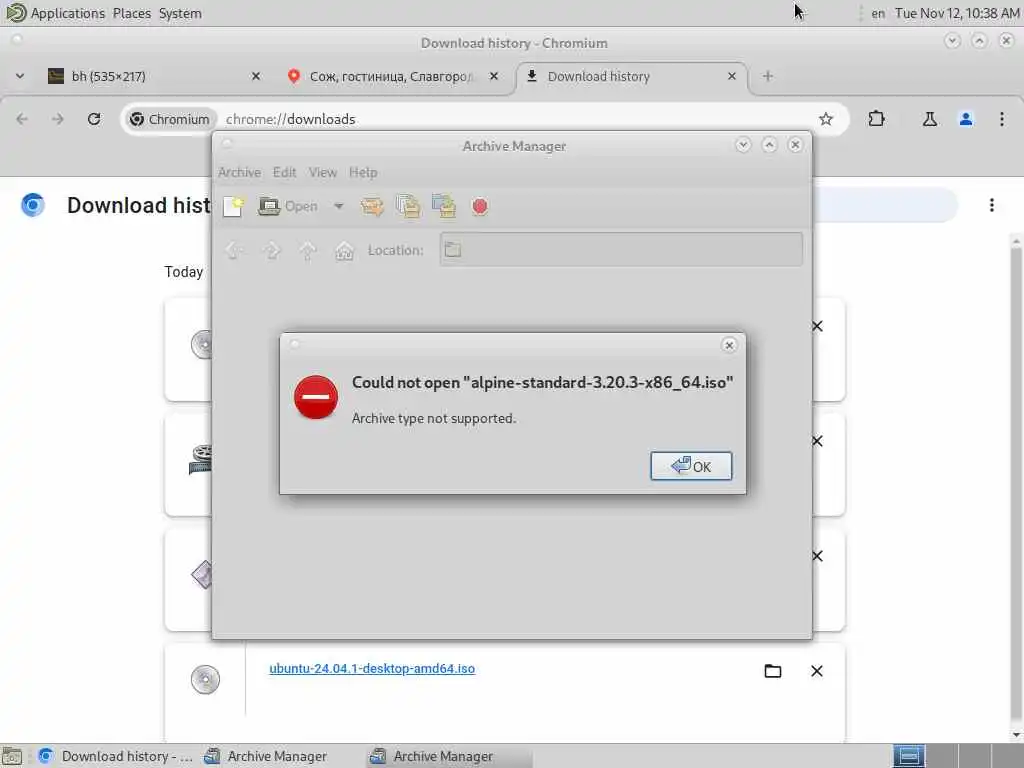The width and height of the screenshot is (1024, 768).
Task: Show ubuntu iso in folder
Action: click(773, 671)
